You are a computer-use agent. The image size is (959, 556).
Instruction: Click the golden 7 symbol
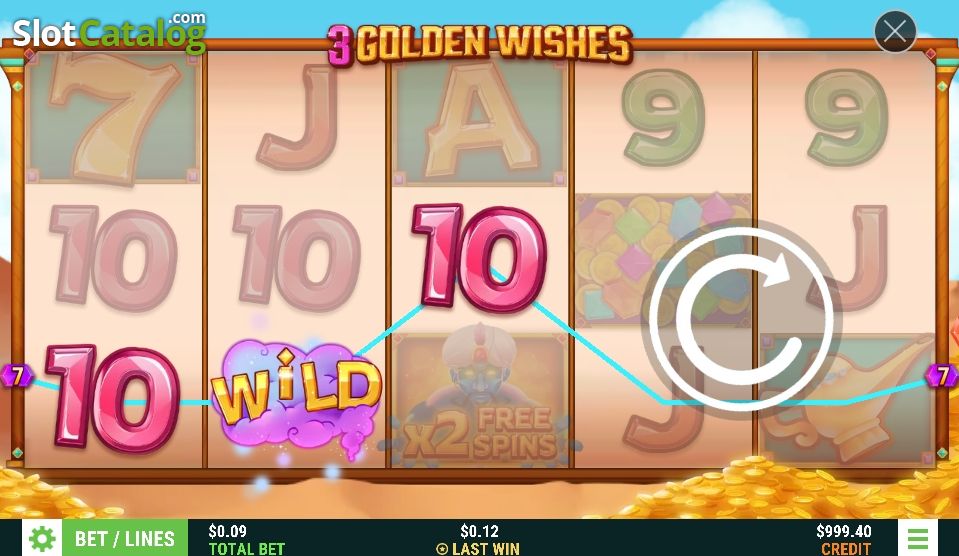tap(113, 117)
